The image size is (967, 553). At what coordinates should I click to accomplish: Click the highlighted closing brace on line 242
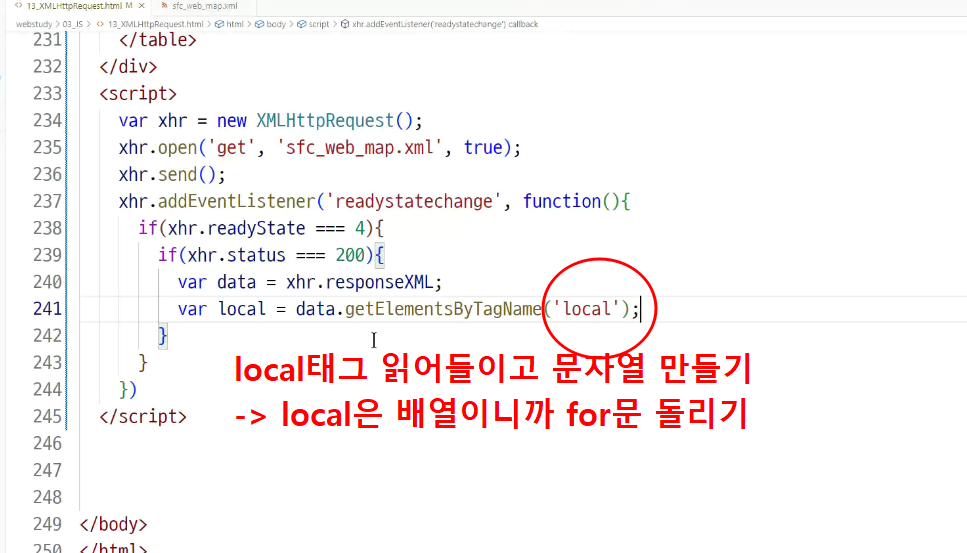tap(162, 336)
